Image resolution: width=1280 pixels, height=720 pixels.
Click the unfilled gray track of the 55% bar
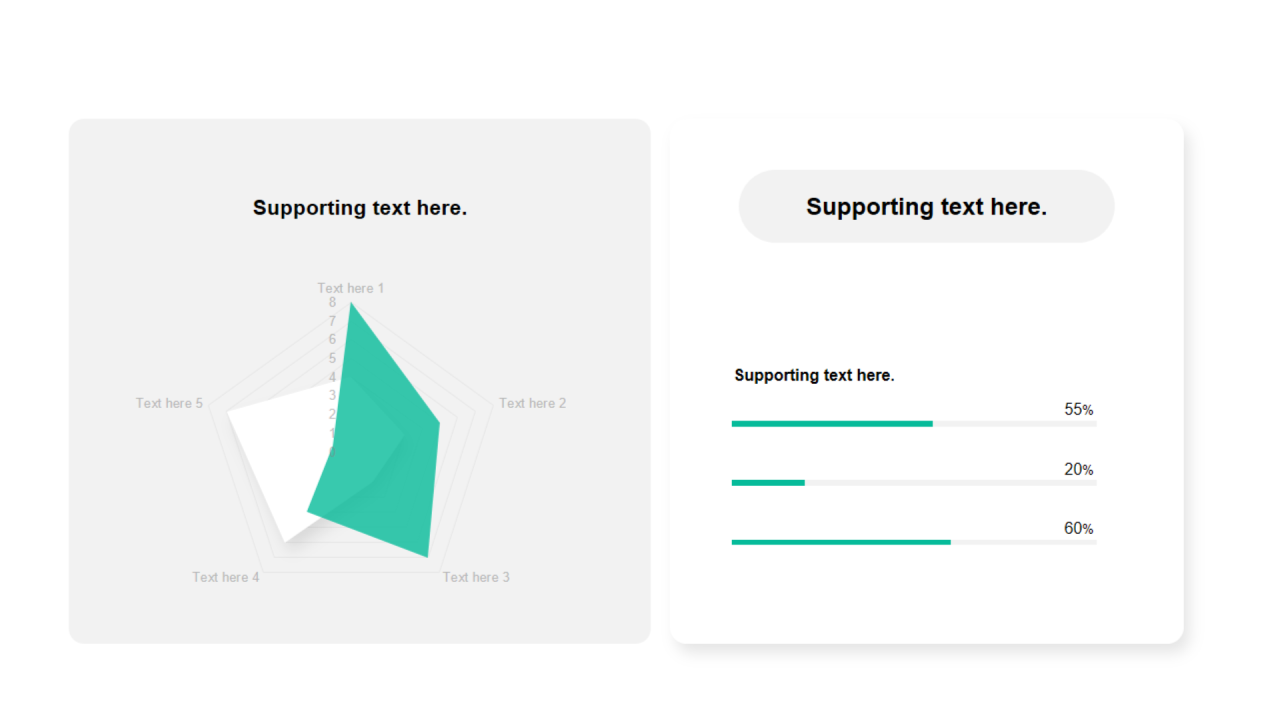(1014, 424)
